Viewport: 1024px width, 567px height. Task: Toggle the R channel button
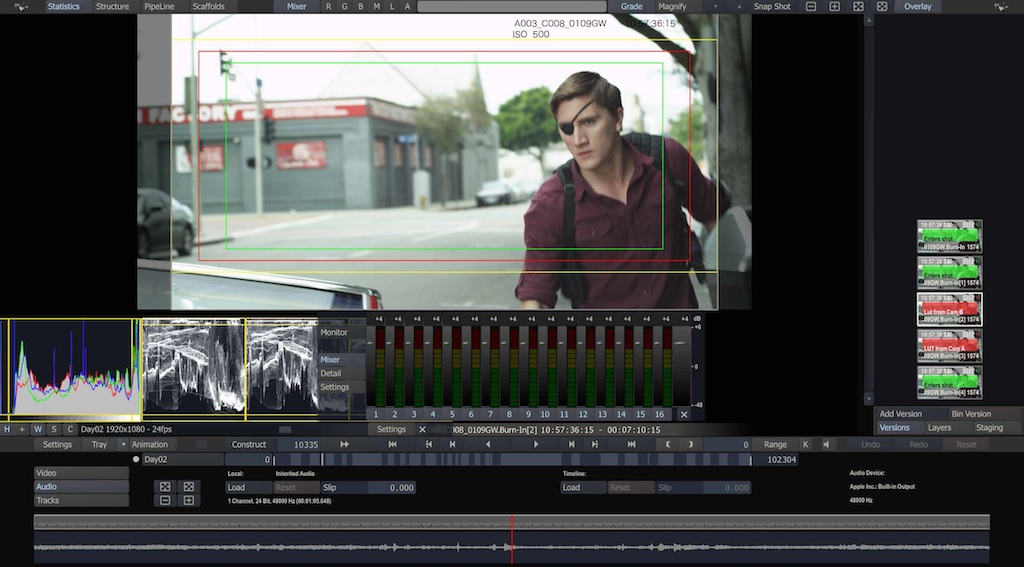(x=329, y=6)
